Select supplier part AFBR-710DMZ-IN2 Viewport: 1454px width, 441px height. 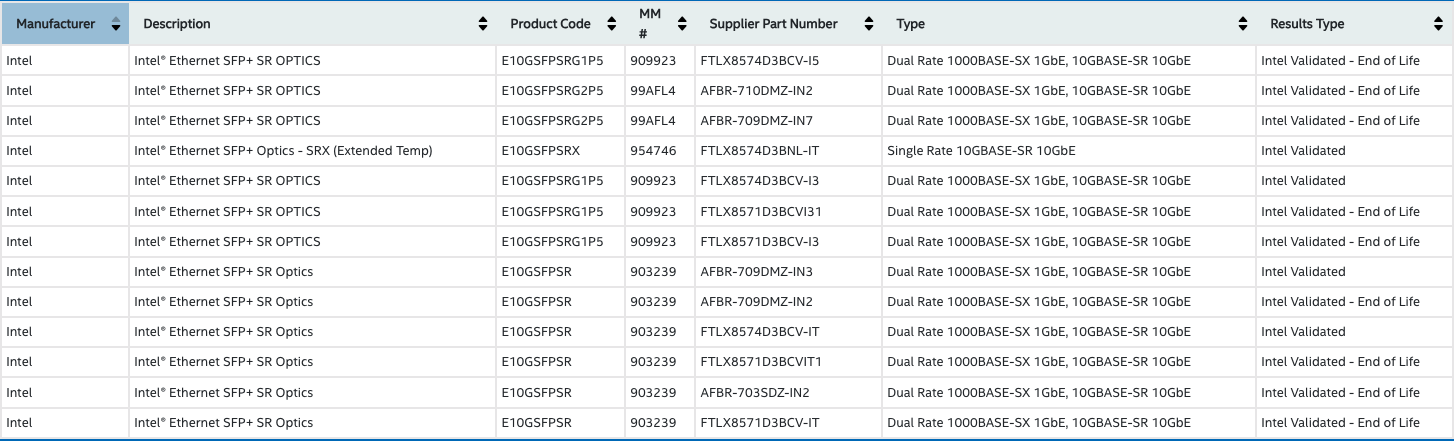click(x=756, y=90)
